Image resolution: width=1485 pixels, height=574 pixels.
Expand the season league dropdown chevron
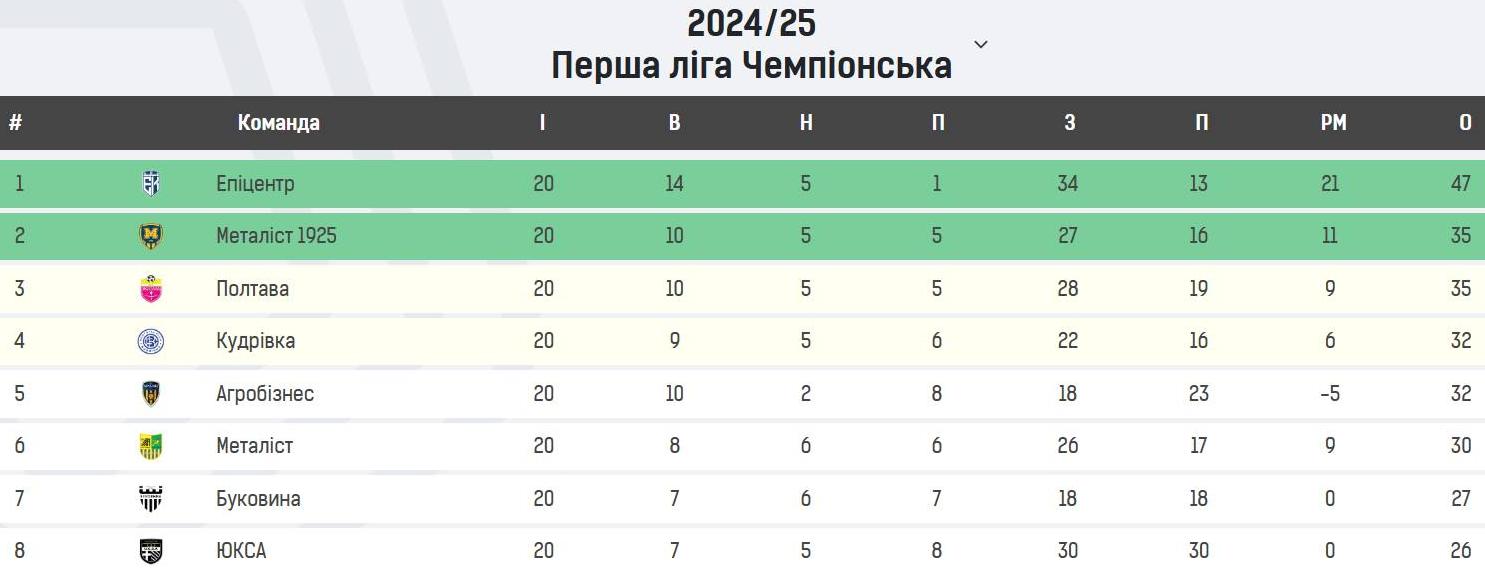pos(981,44)
